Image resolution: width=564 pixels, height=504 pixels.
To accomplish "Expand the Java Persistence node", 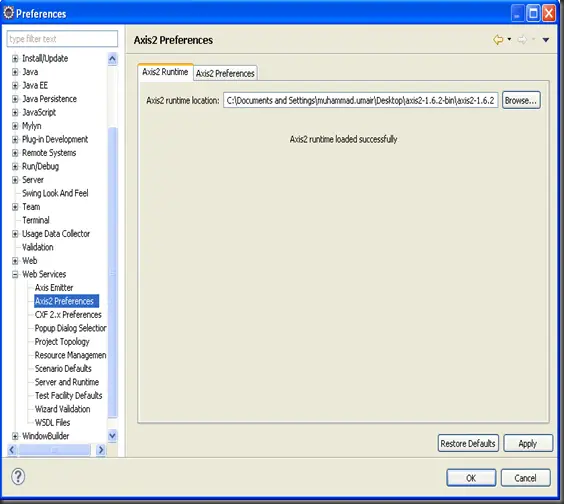I will [x=15, y=99].
